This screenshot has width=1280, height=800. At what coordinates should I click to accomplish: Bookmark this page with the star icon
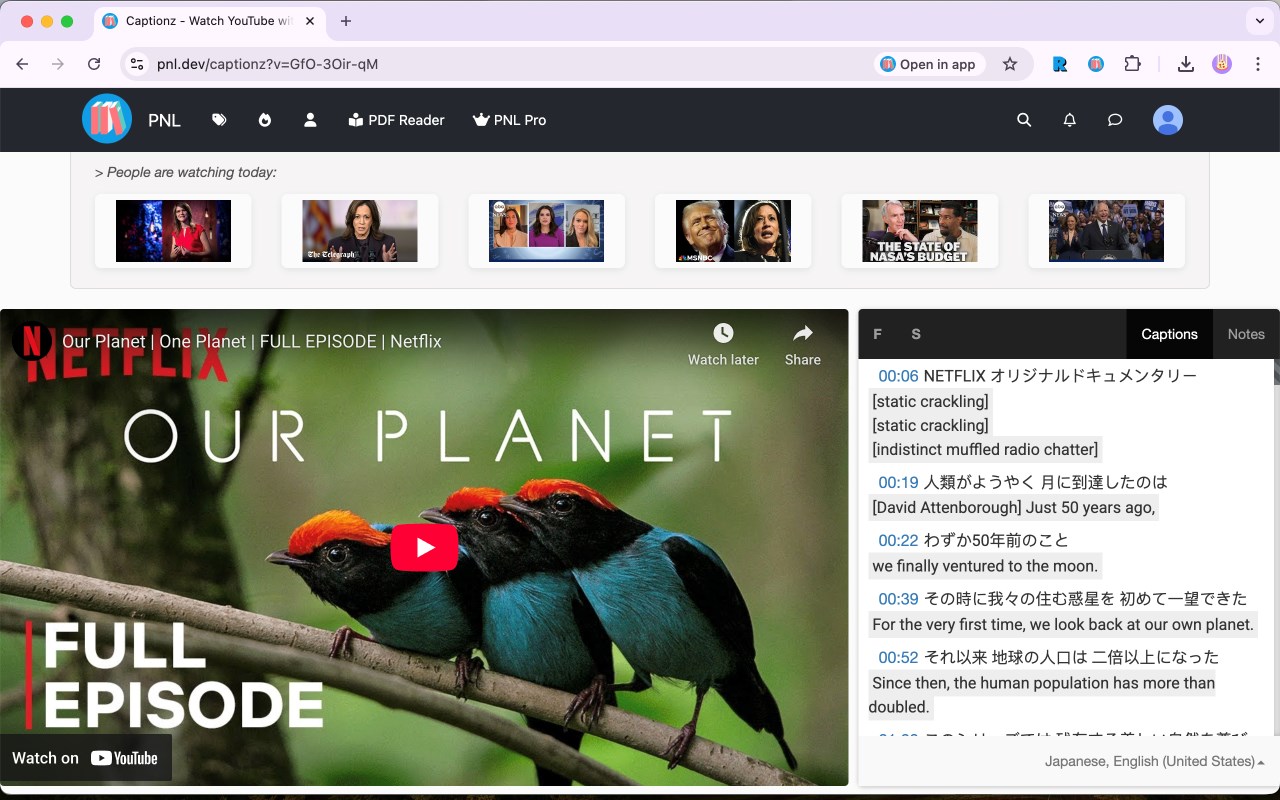coord(1010,64)
